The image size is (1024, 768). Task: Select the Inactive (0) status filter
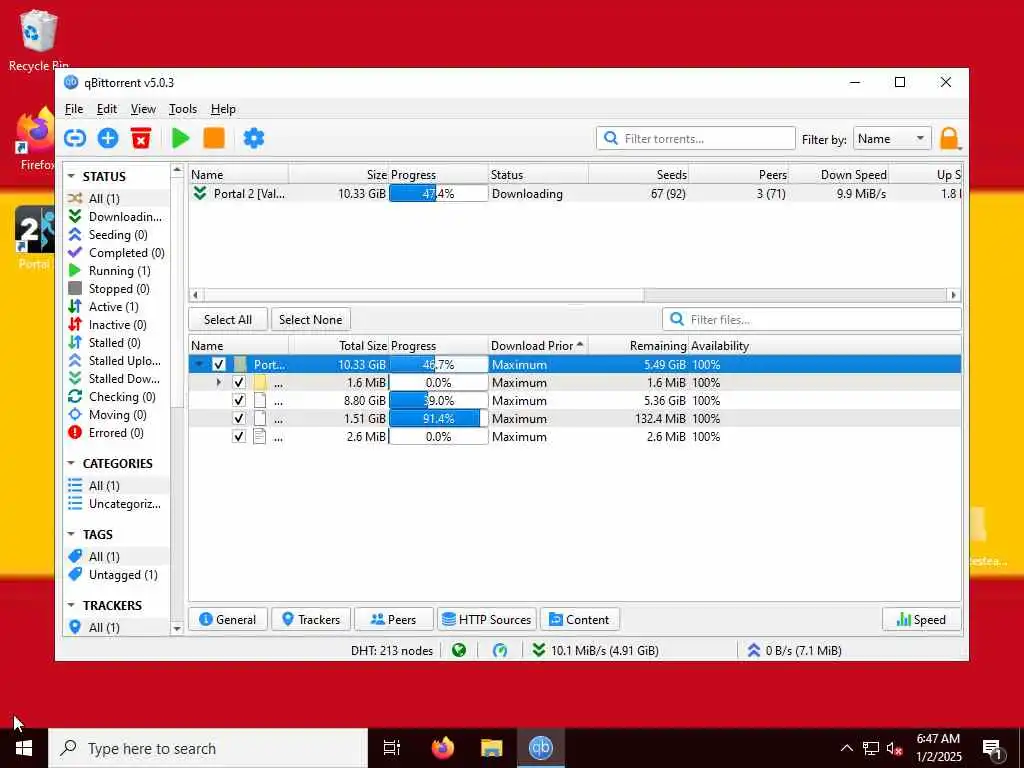coord(117,325)
